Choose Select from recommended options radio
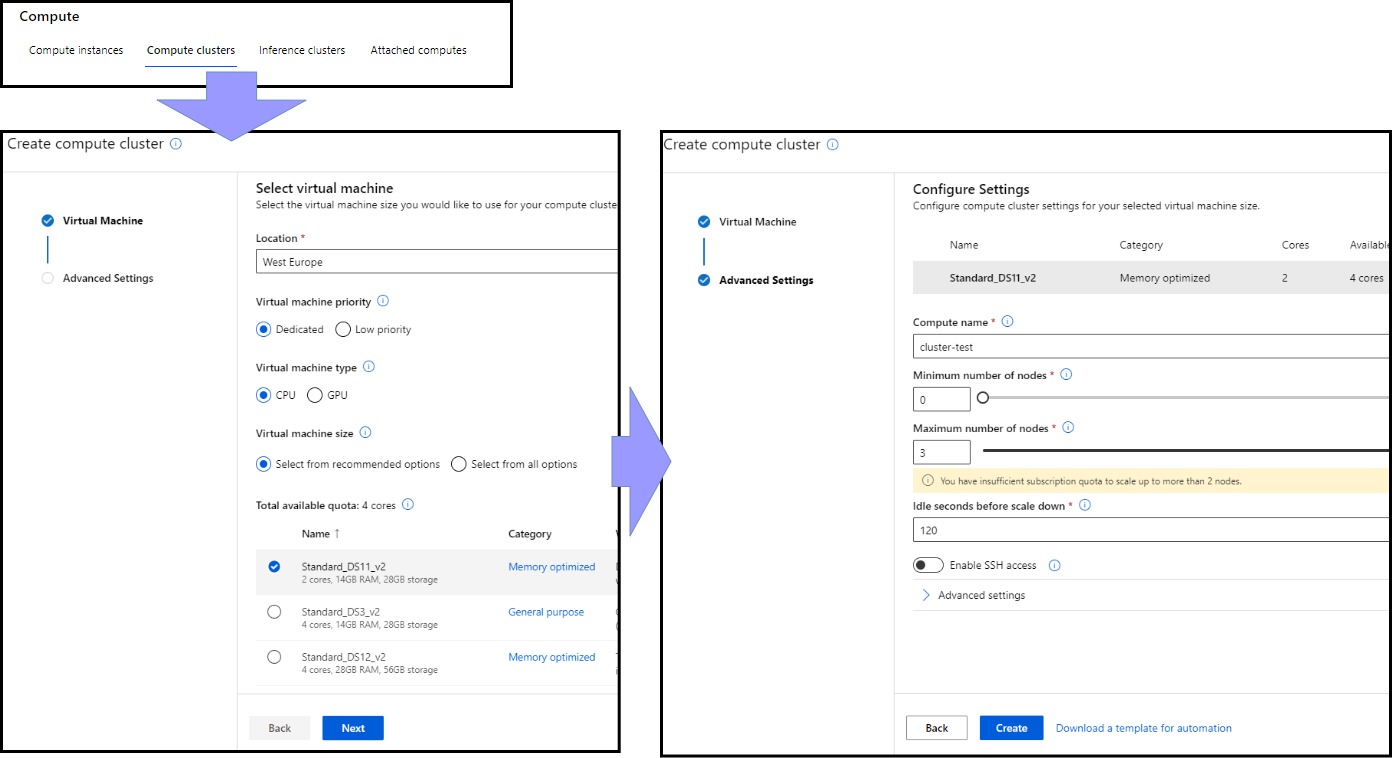 point(264,464)
